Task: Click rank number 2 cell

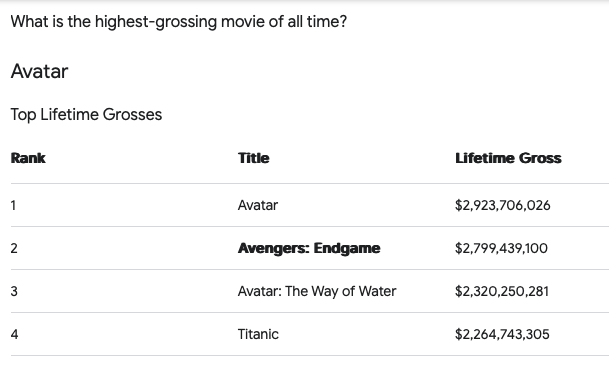Action: click(x=14, y=248)
